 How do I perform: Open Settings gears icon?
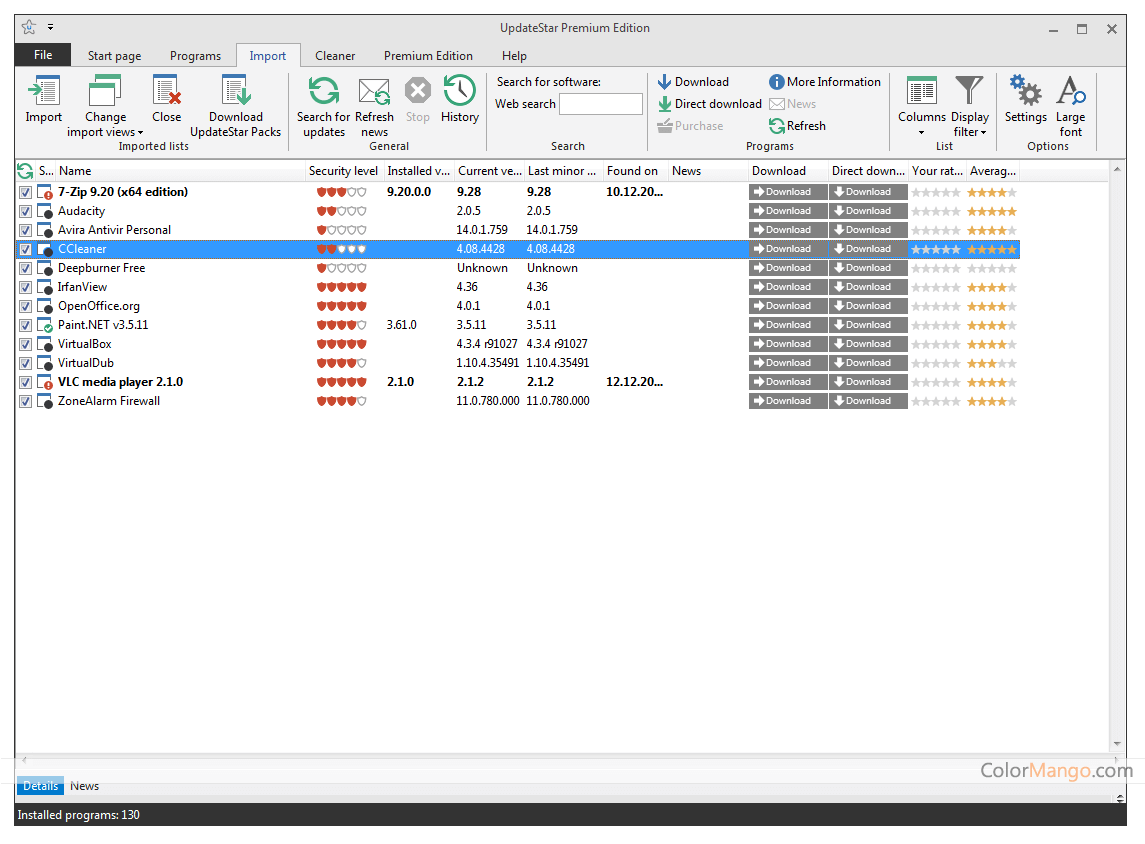(1025, 92)
